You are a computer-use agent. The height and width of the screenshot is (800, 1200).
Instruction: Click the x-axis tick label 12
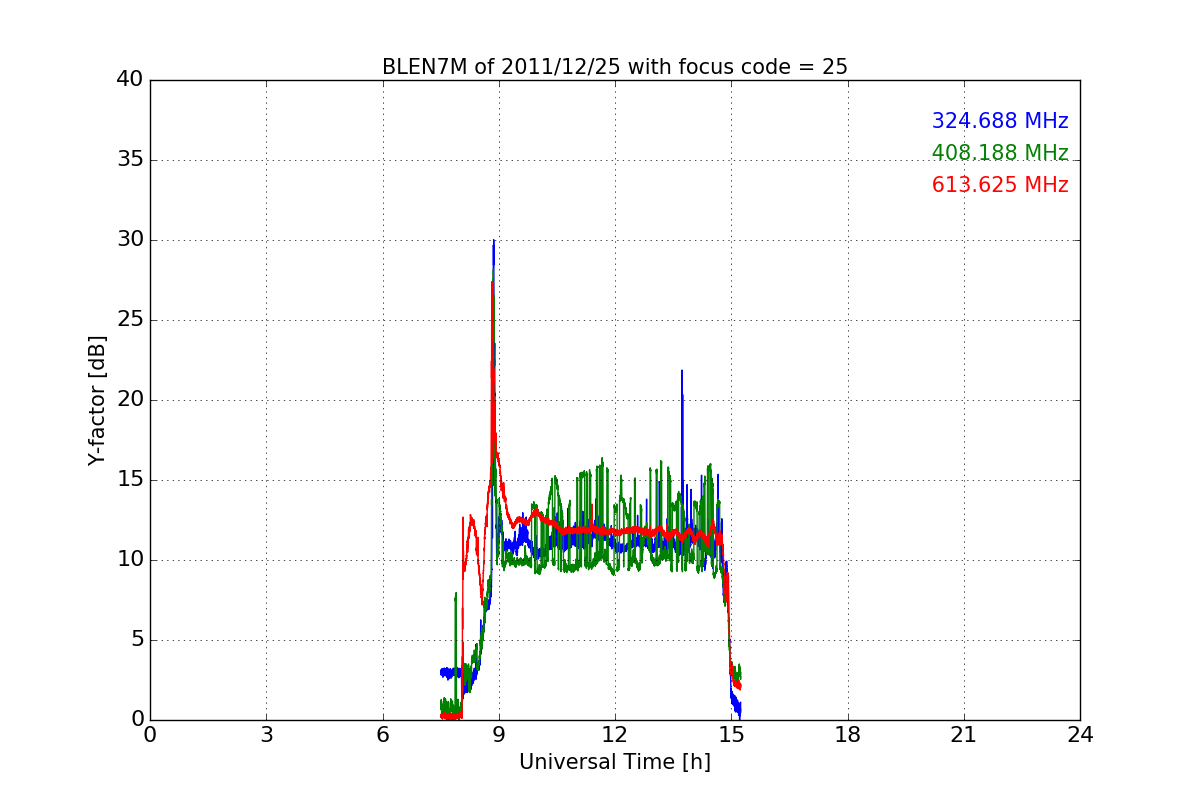pos(614,735)
